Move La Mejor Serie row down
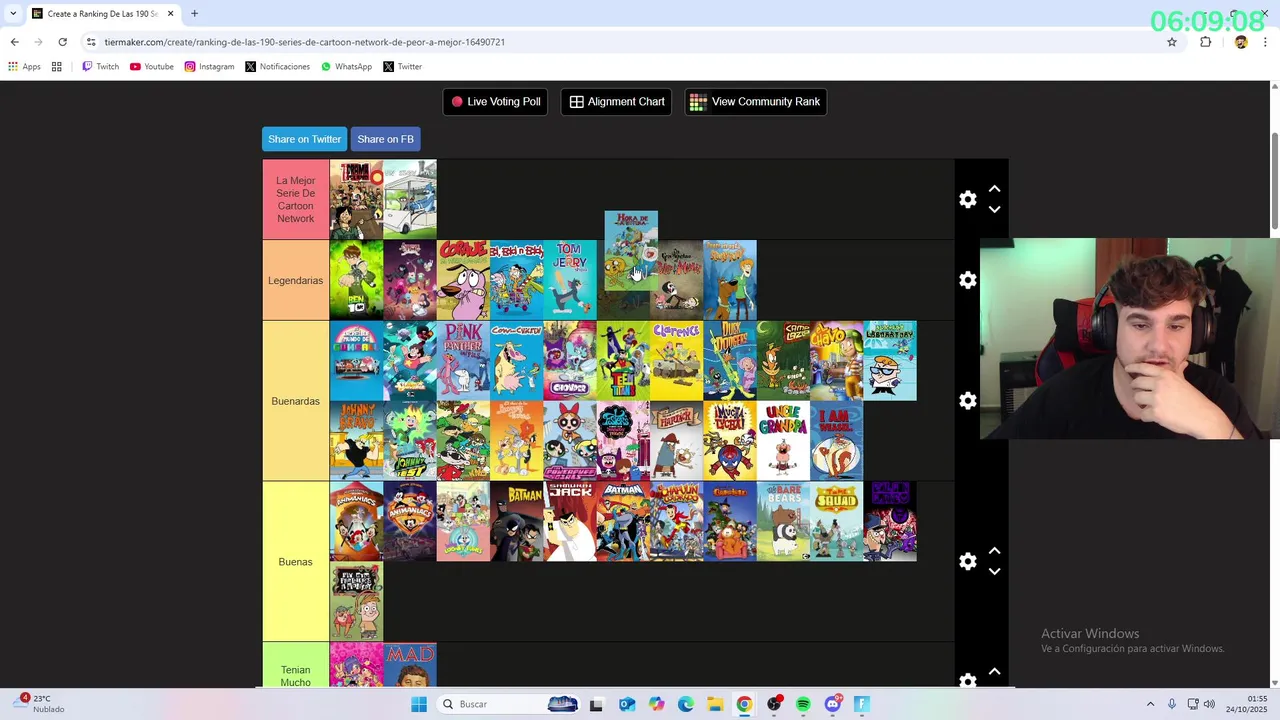This screenshot has width=1280, height=720. coord(994,209)
